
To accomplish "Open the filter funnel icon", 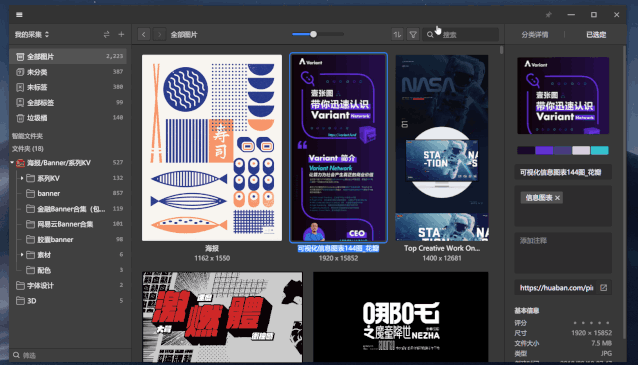I will click(x=413, y=35).
